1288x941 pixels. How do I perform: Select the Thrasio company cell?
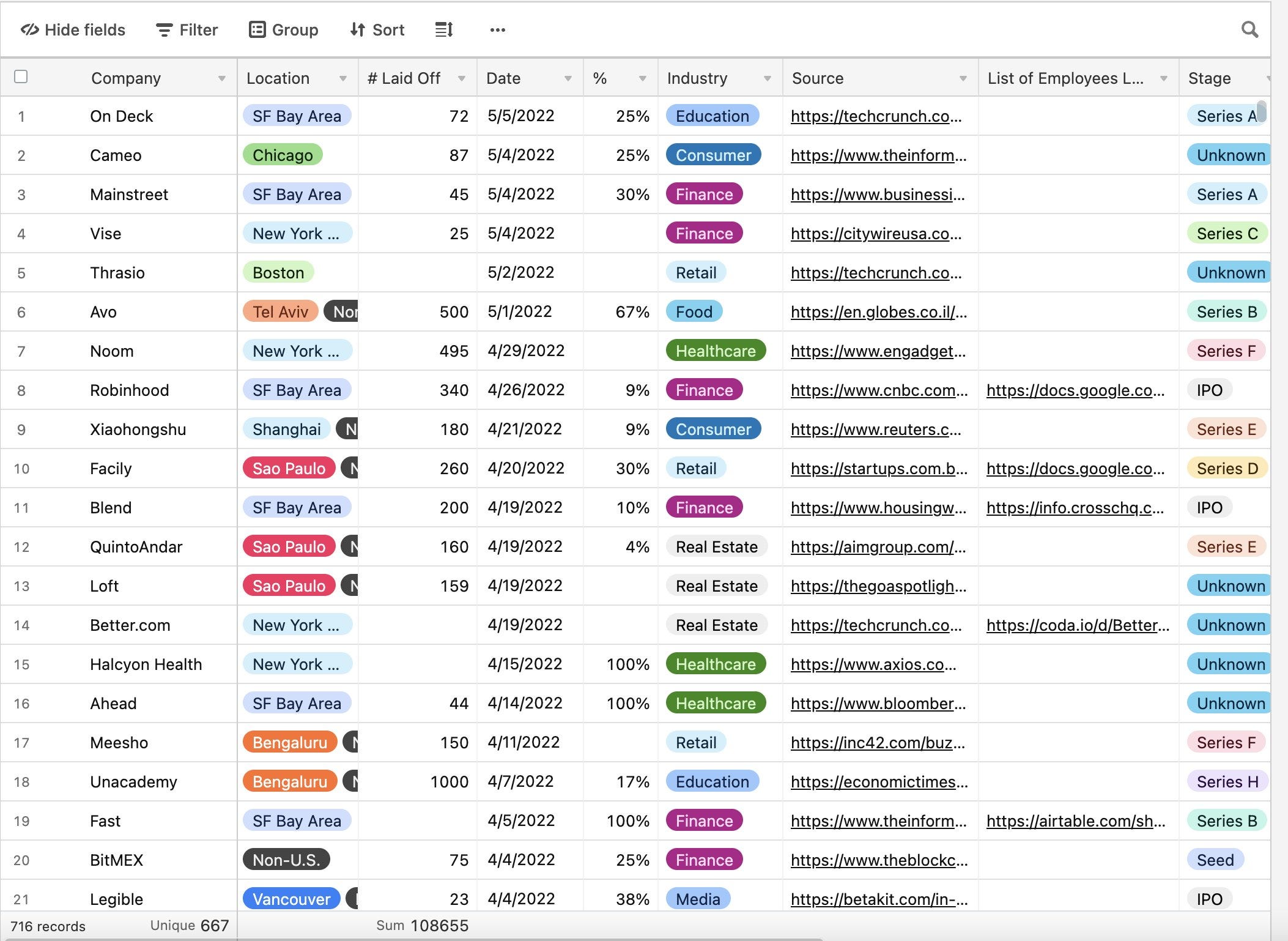[117, 273]
